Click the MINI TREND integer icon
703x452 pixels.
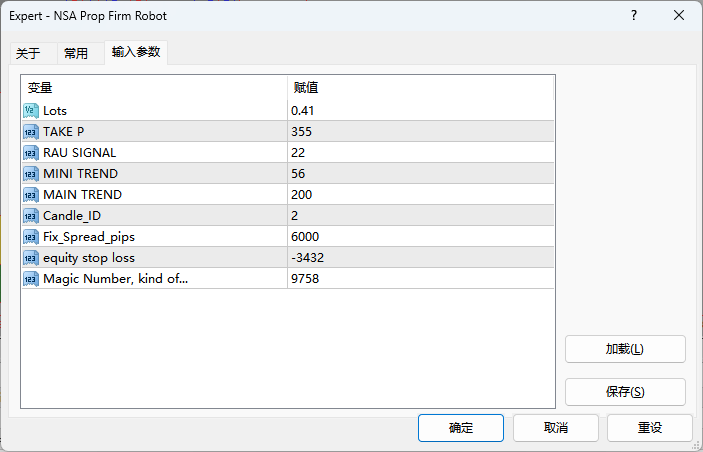[x=30, y=173]
